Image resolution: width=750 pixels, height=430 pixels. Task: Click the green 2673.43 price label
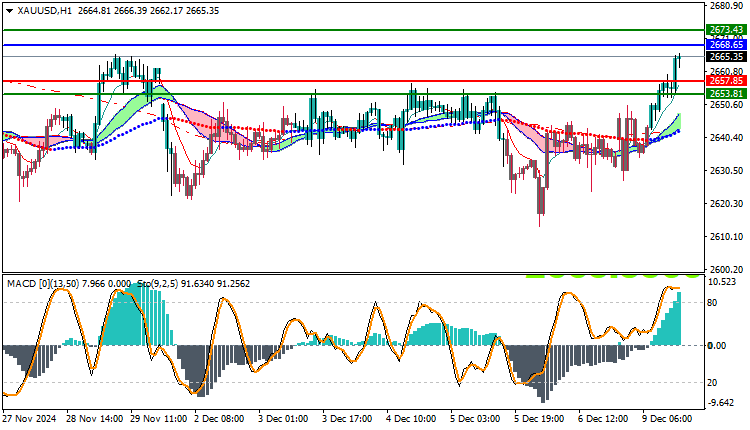[726, 30]
